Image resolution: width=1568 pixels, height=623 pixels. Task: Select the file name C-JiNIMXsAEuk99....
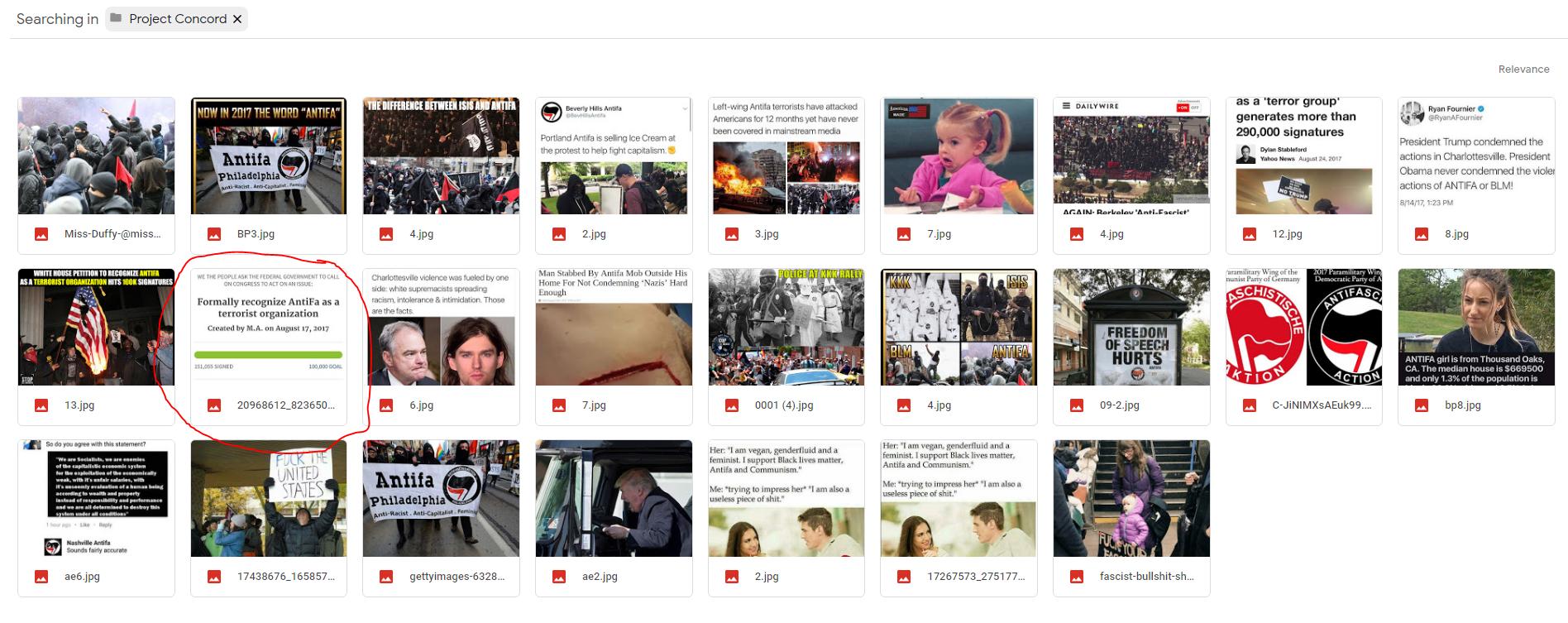(1322, 405)
